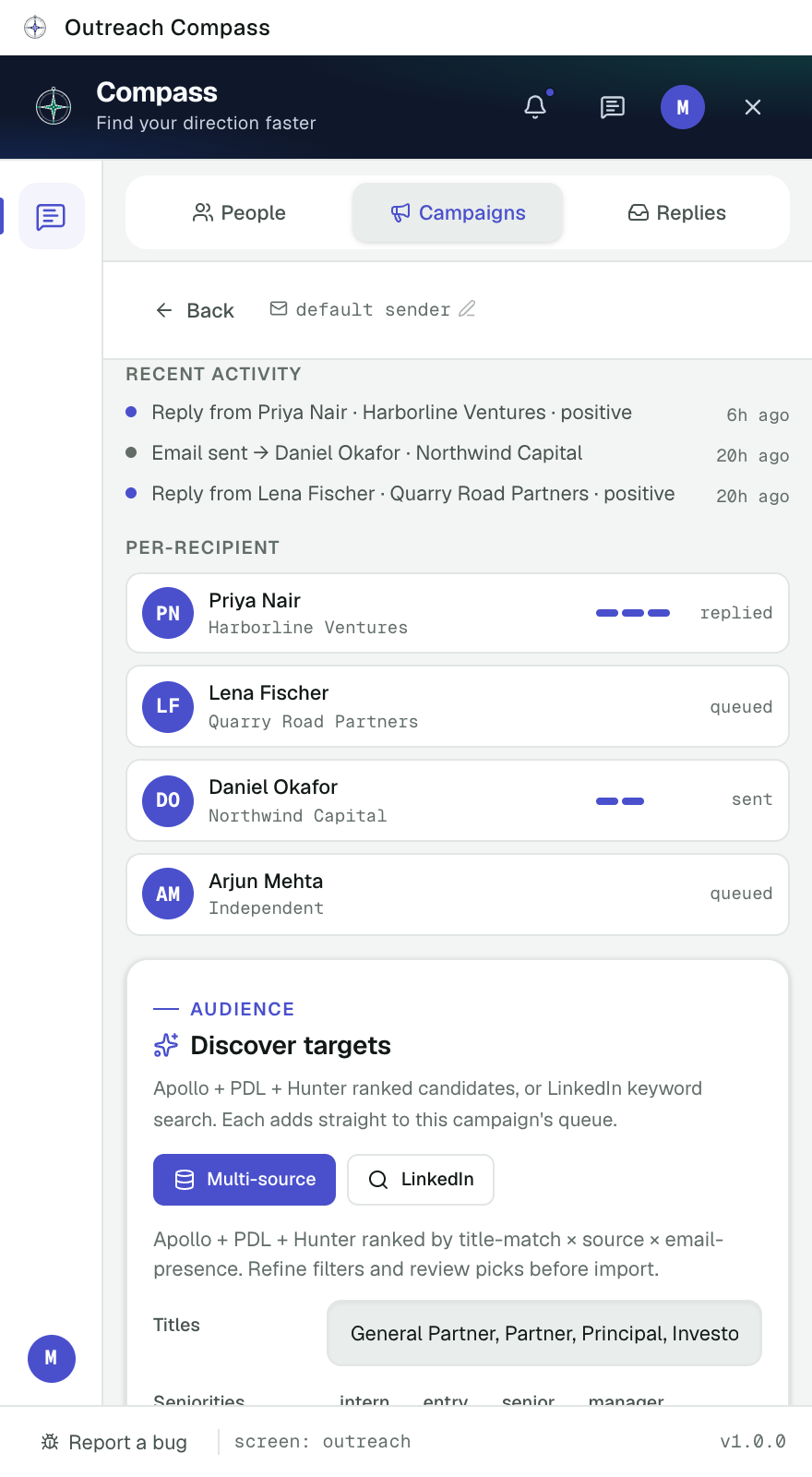Click the LF avatar
812x1477 pixels.
click(168, 706)
